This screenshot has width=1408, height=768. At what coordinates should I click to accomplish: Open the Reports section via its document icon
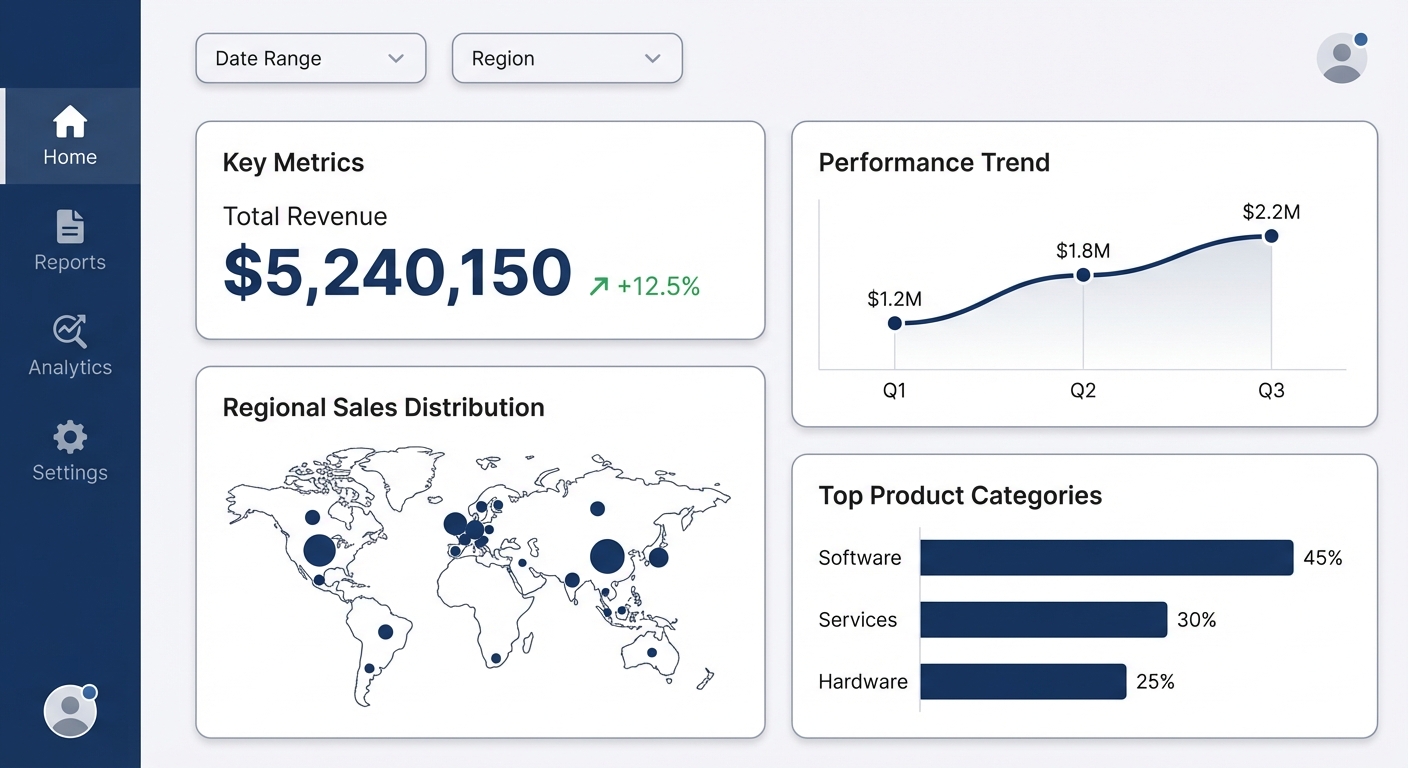pos(70,226)
